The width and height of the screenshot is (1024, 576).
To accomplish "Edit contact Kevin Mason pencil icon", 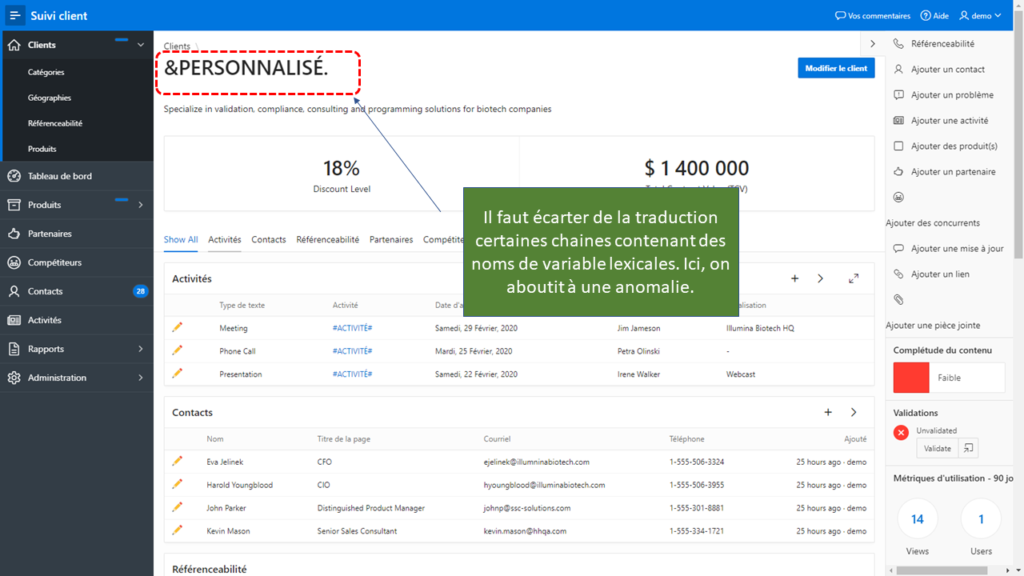I will click(177, 530).
